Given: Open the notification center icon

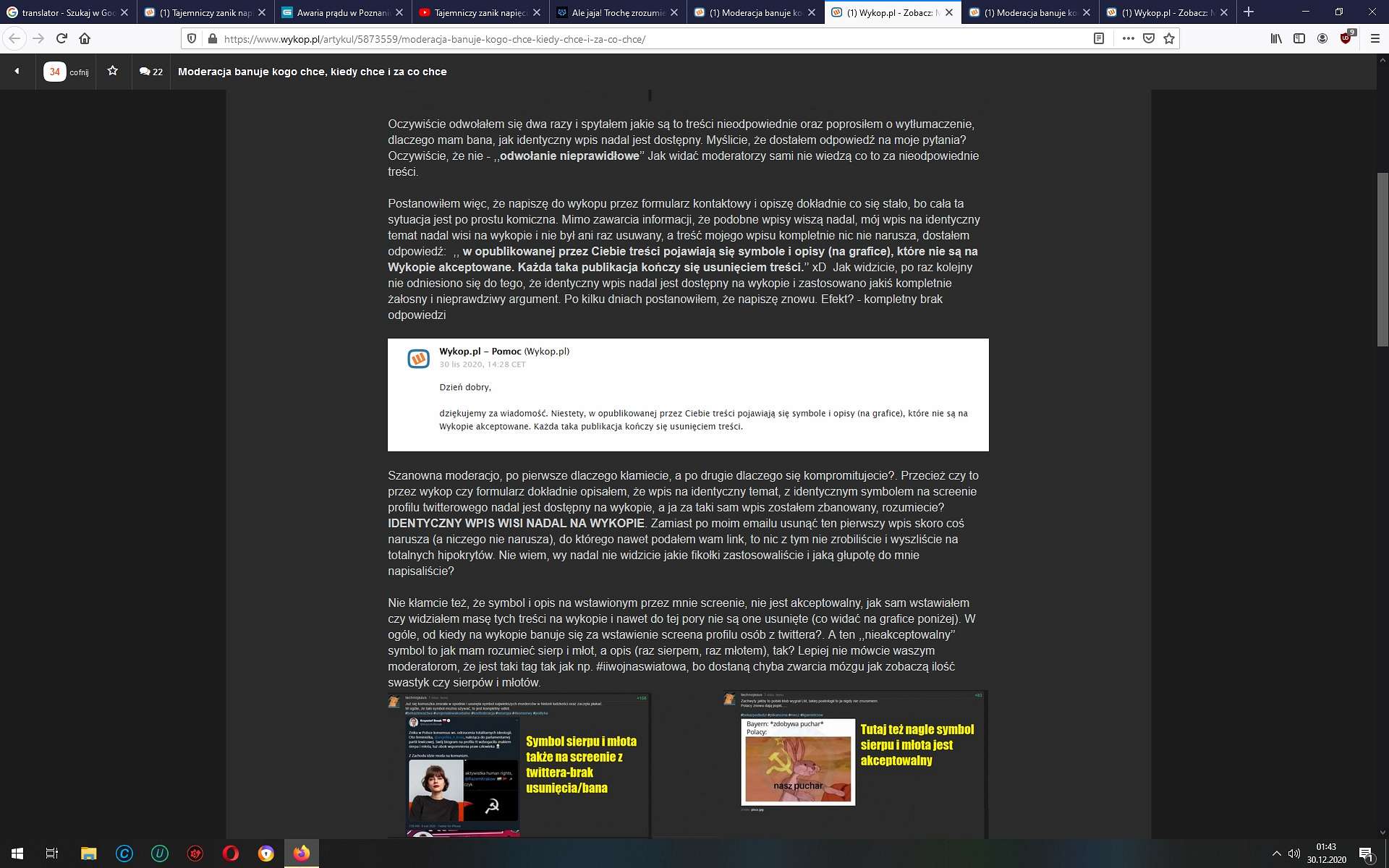Looking at the screenshot, I should pyautogui.click(x=1366, y=854).
